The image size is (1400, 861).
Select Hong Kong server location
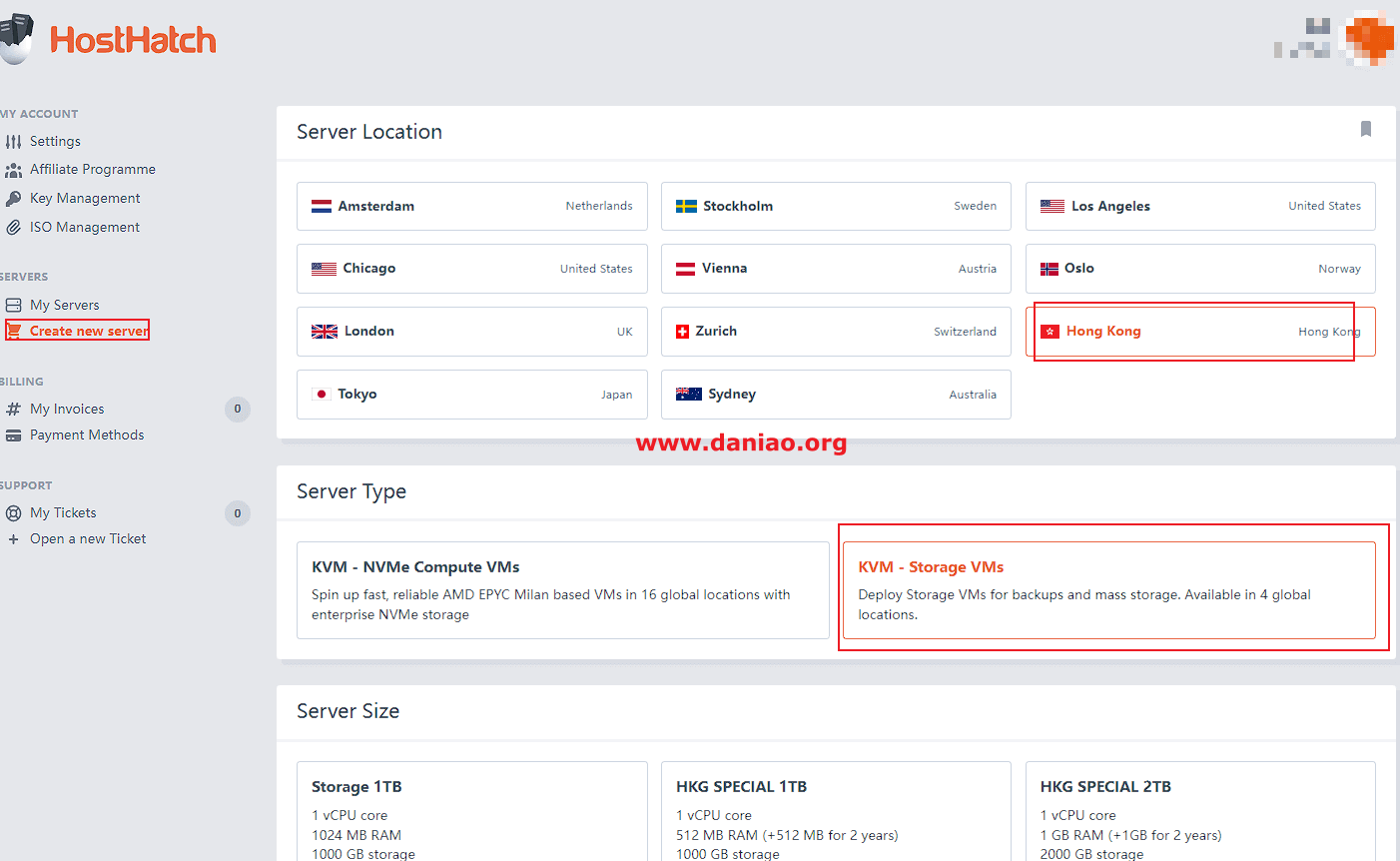tap(1200, 332)
